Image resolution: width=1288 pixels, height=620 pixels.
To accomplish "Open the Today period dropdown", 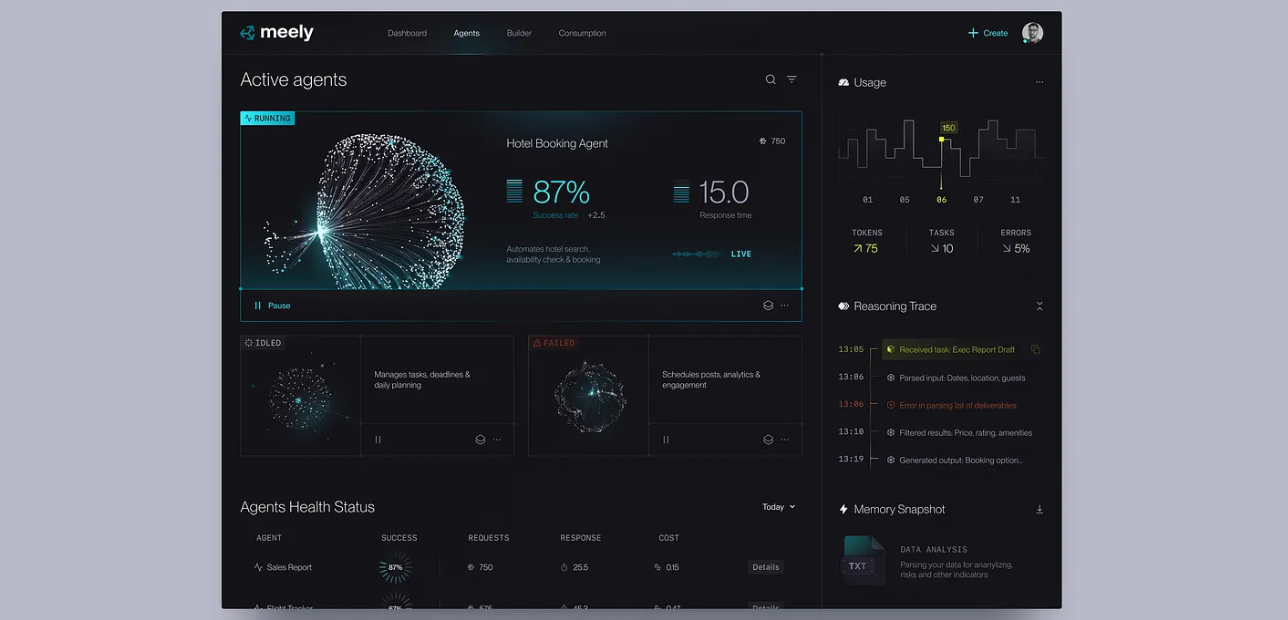I will pos(779,507).
